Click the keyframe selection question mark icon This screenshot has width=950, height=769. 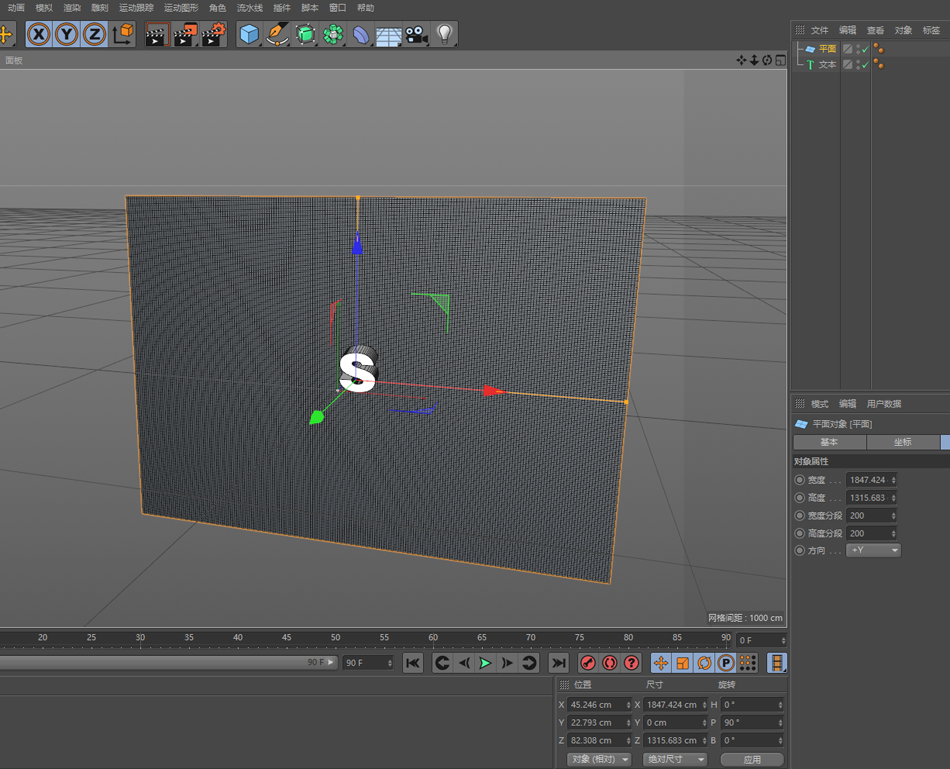coord(631,663)
